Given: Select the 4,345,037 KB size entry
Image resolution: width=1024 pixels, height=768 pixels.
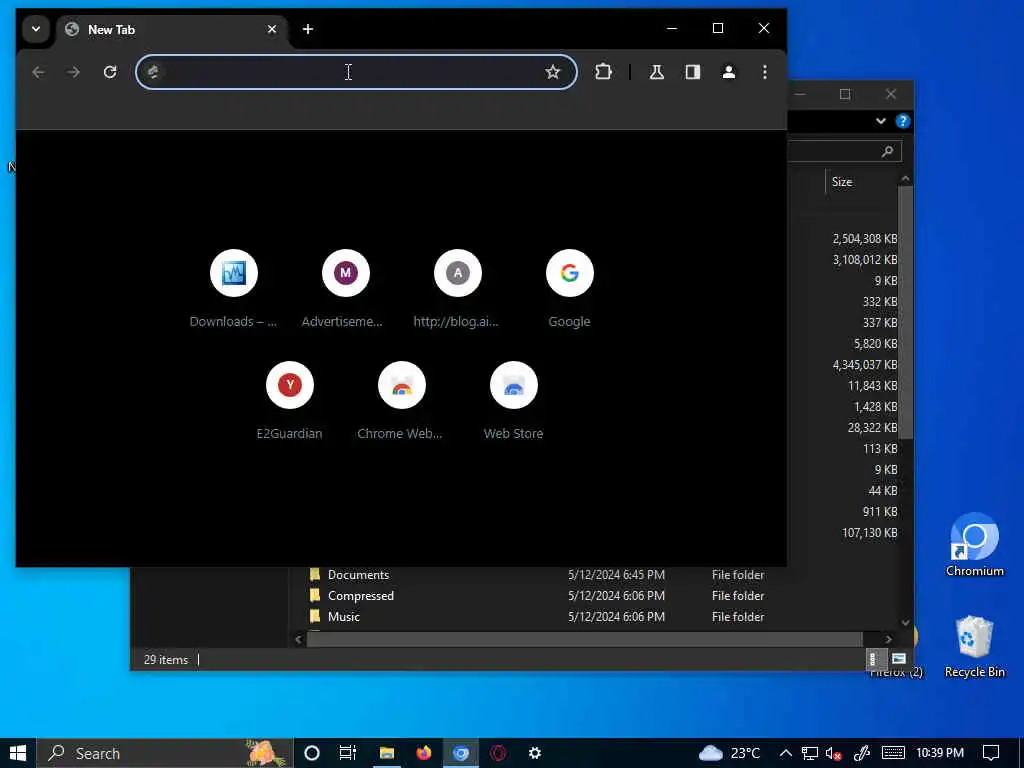Looking at the screenshot, I should [865, 365].
